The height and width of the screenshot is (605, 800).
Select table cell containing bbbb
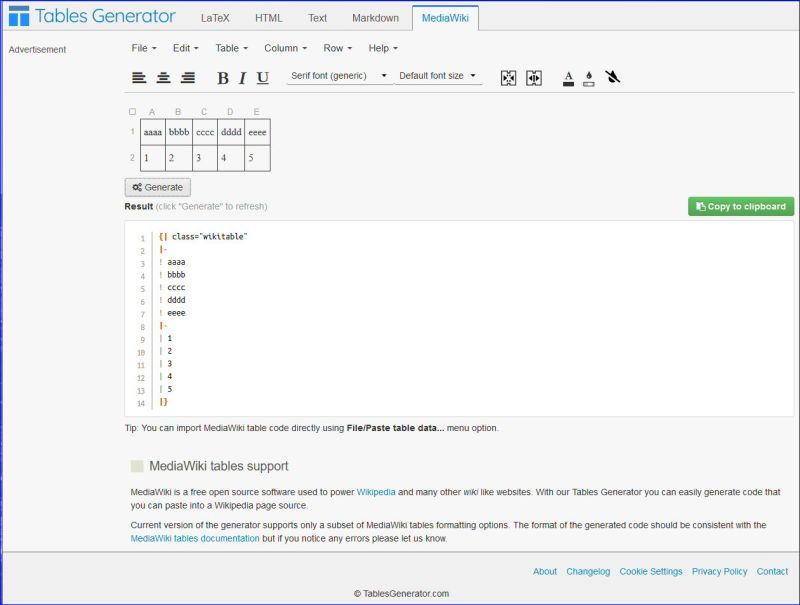(x=179, y=132)
